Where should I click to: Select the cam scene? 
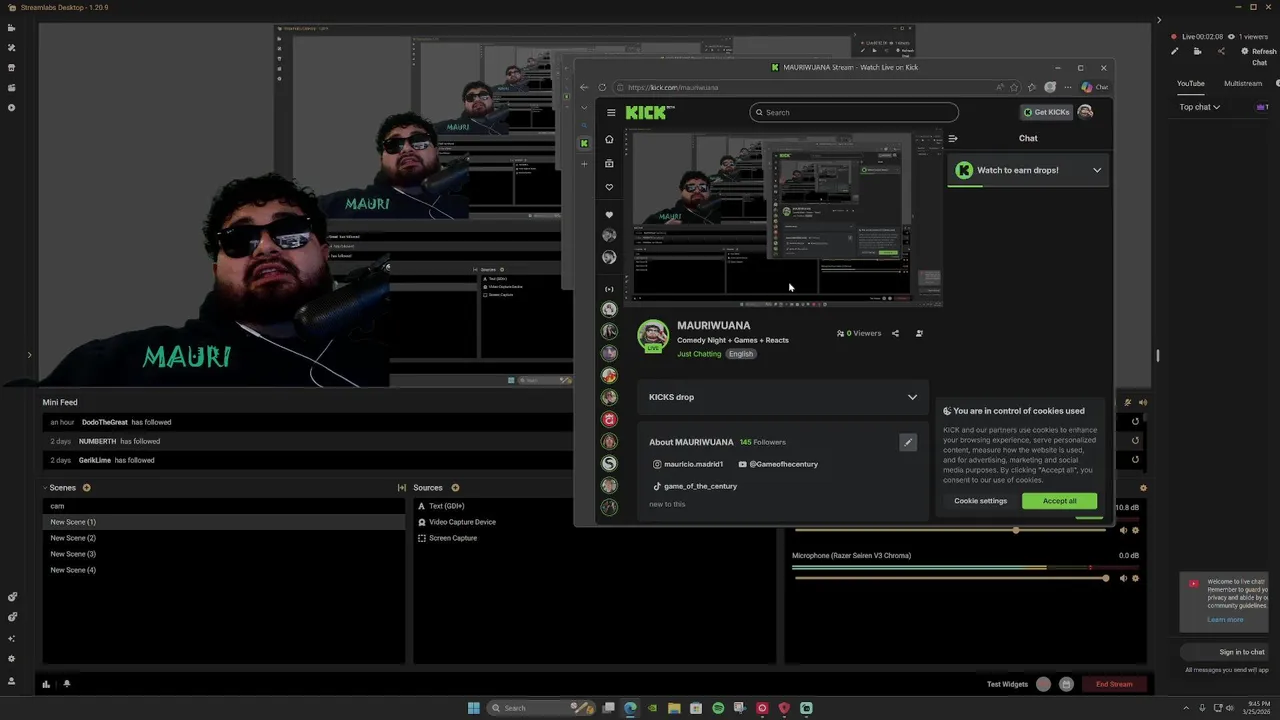point(224,506)
